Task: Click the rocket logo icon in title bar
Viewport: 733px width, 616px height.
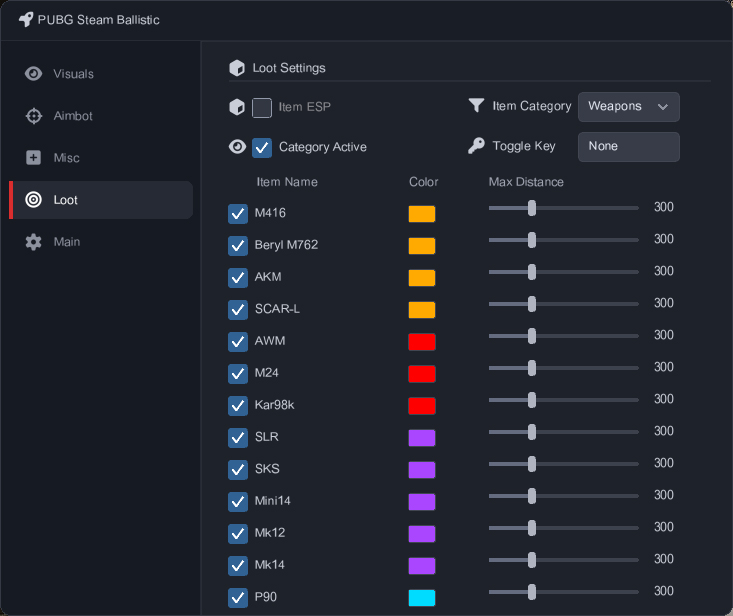Action: (26, 20)
